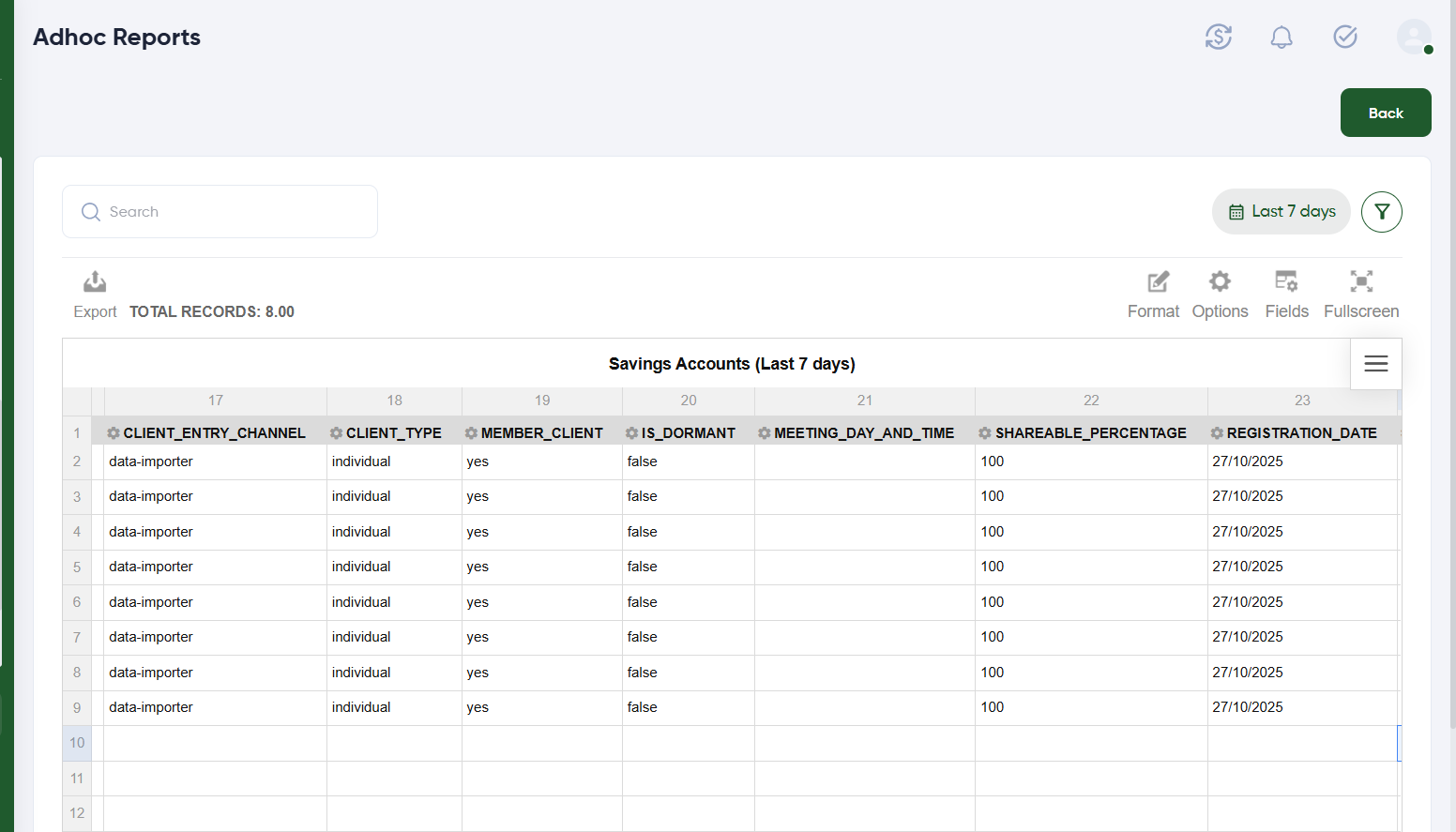
Task: Open the hamburger menu on the report
Action: [1375, 364]
